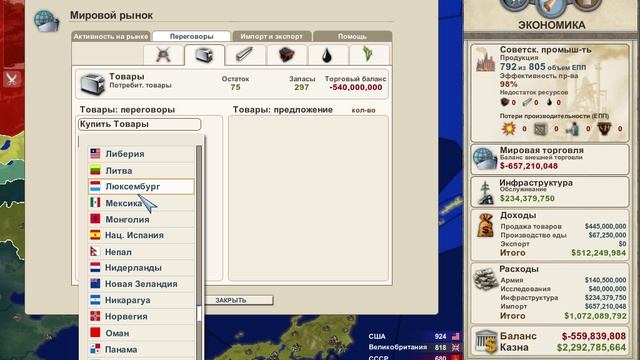Choose Никарагуа from the country list
Screen dimensions: 640x360
pyautogui.click(x=141, y=300)
